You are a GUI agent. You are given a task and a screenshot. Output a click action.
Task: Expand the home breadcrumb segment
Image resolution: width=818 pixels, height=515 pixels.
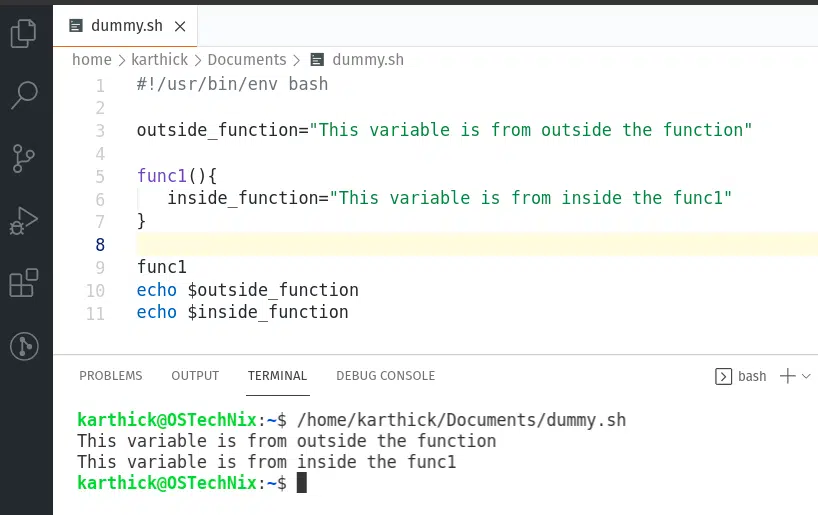coord(92,59)
